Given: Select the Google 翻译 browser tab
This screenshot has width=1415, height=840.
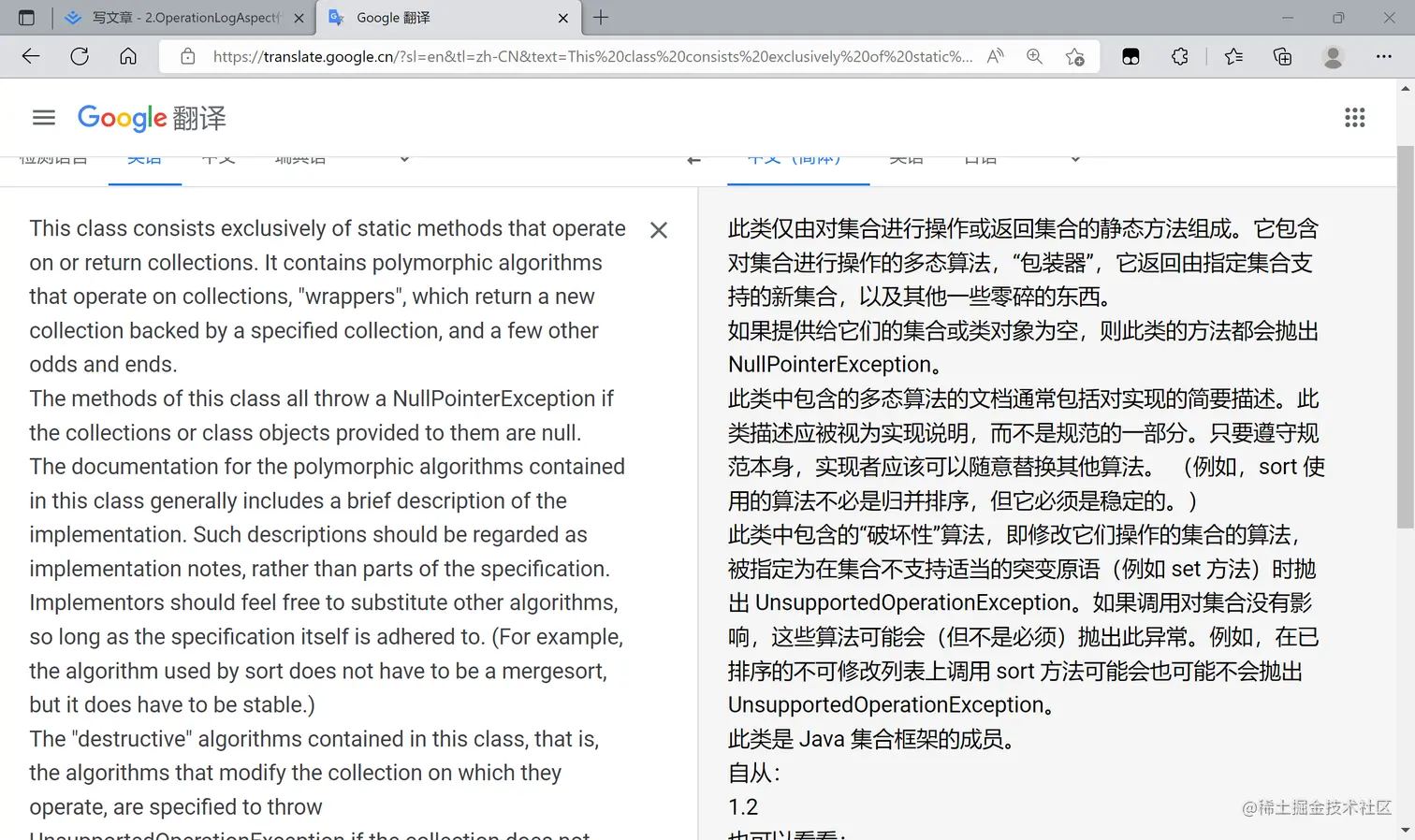Looking at the screenshot, I should [447, 18].
